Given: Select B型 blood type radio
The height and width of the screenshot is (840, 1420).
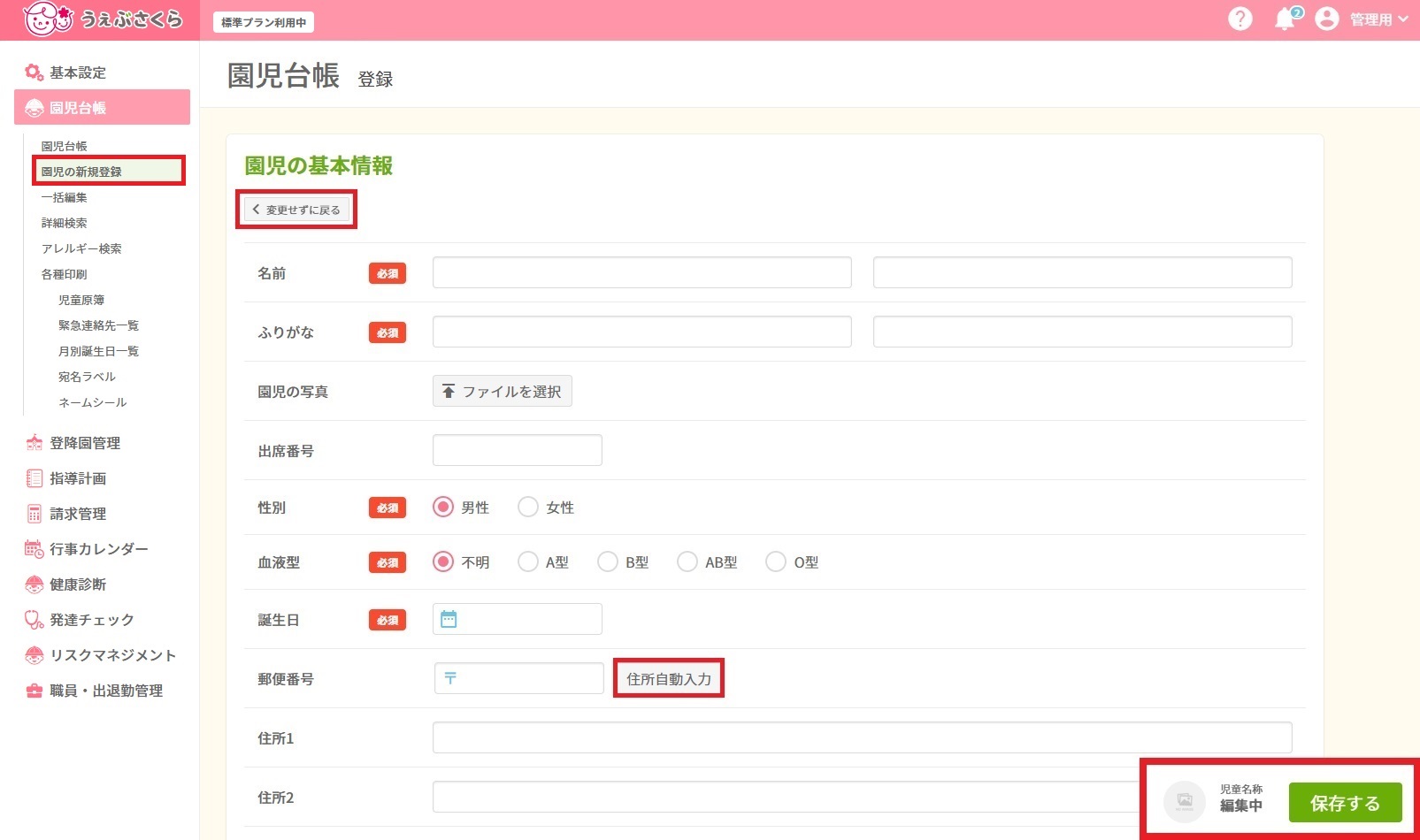Looking at the screenshot, I should 608,561.
